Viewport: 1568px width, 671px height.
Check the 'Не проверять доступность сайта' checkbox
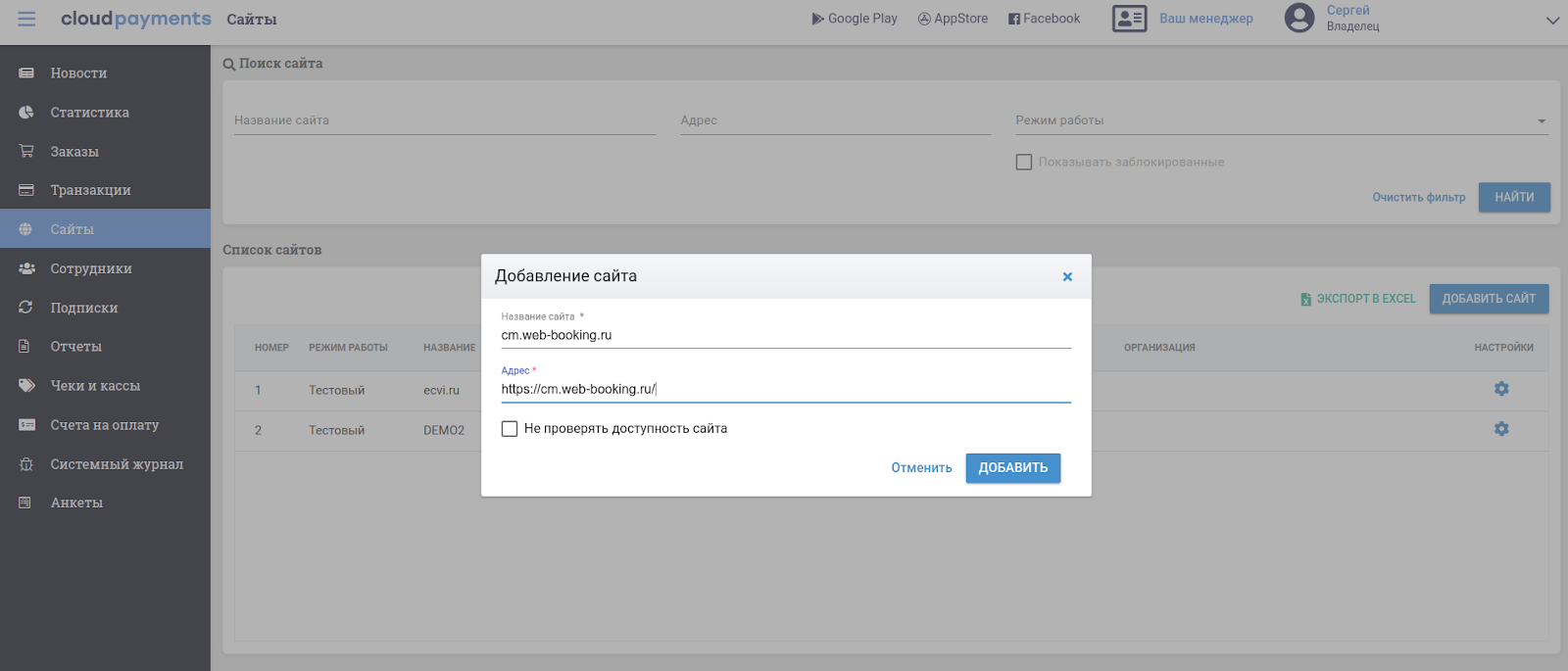tap(510, 429)
